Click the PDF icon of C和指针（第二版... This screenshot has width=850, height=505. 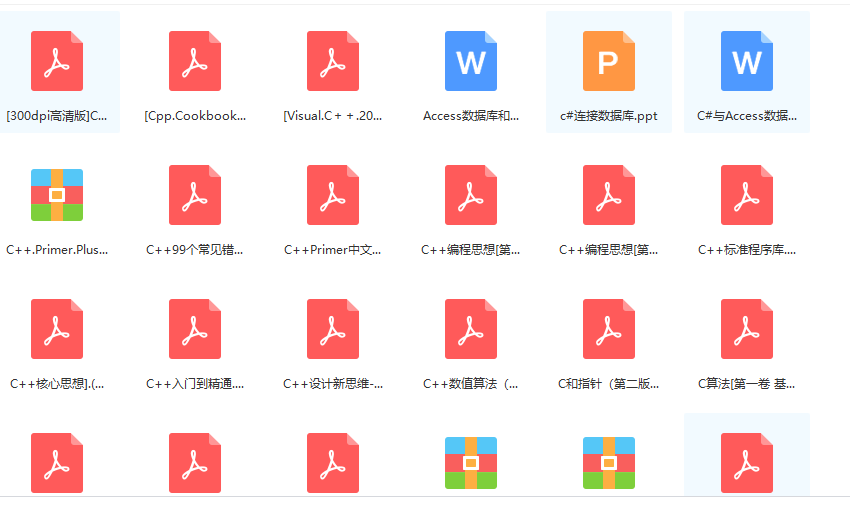pos(609,329)
